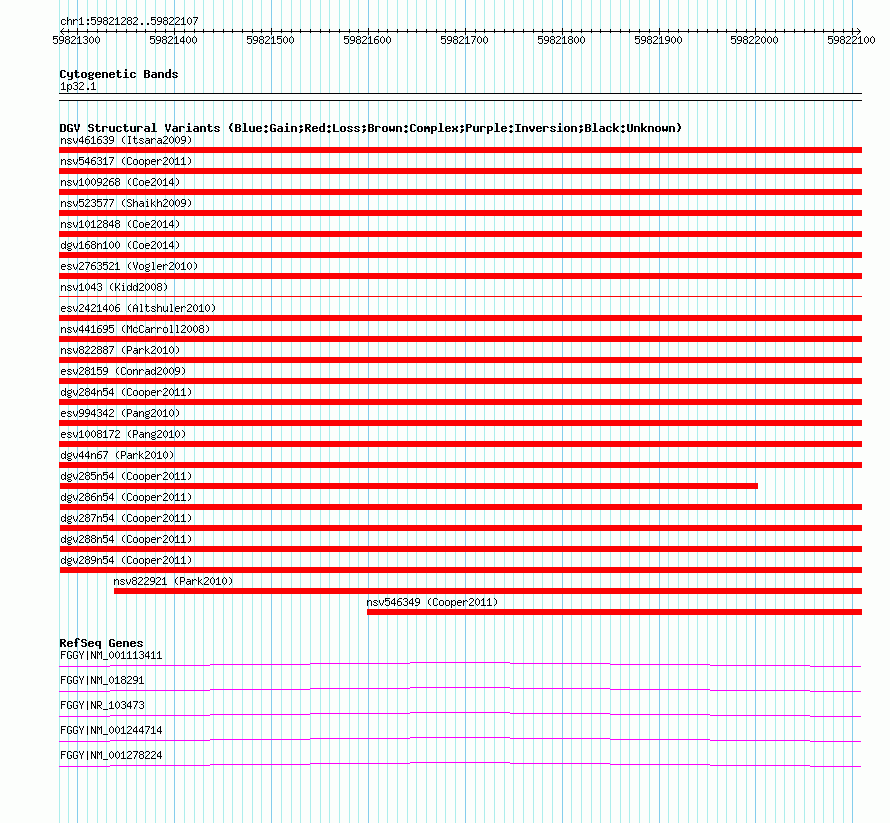Select the esv994342 (Pang2010) label
The height and width of the screenshot is (823, 890).
(120, 413)
